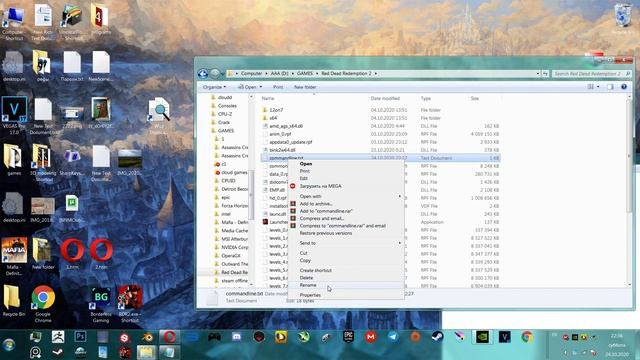Click the Explorer search box

click(x=591, y=74)
